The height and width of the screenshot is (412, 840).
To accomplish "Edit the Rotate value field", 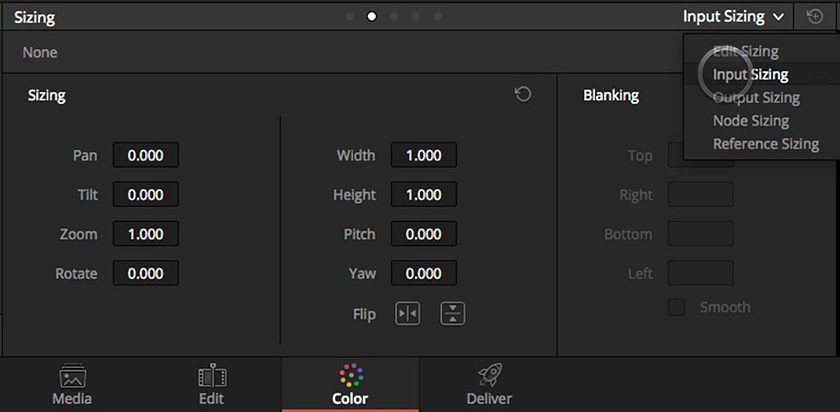I will 146,273.
